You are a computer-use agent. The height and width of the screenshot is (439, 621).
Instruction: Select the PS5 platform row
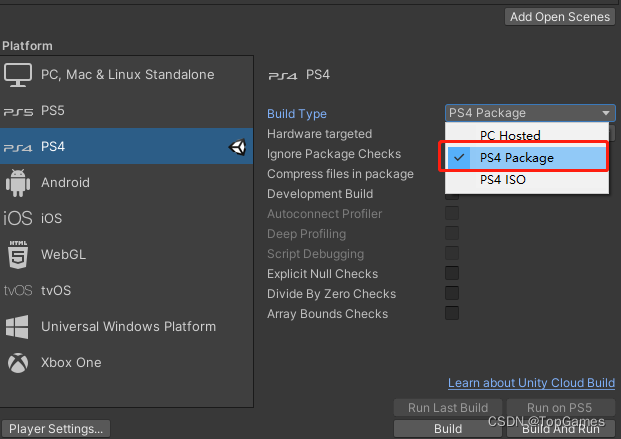coord(127,111)
